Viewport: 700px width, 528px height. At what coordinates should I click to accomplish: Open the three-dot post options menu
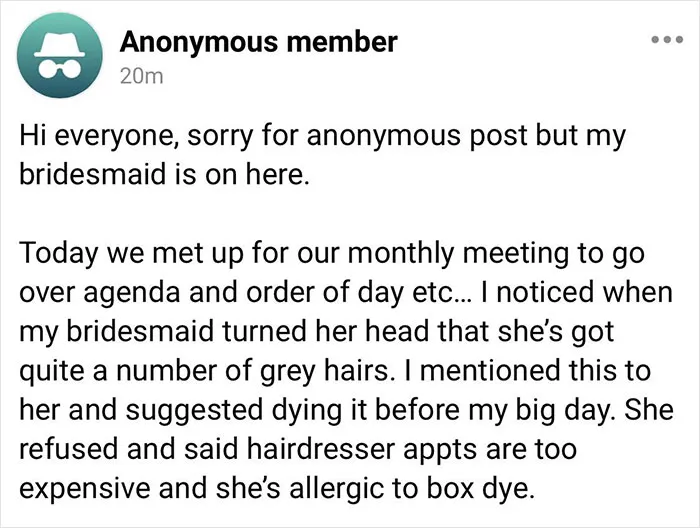[667, 40]
